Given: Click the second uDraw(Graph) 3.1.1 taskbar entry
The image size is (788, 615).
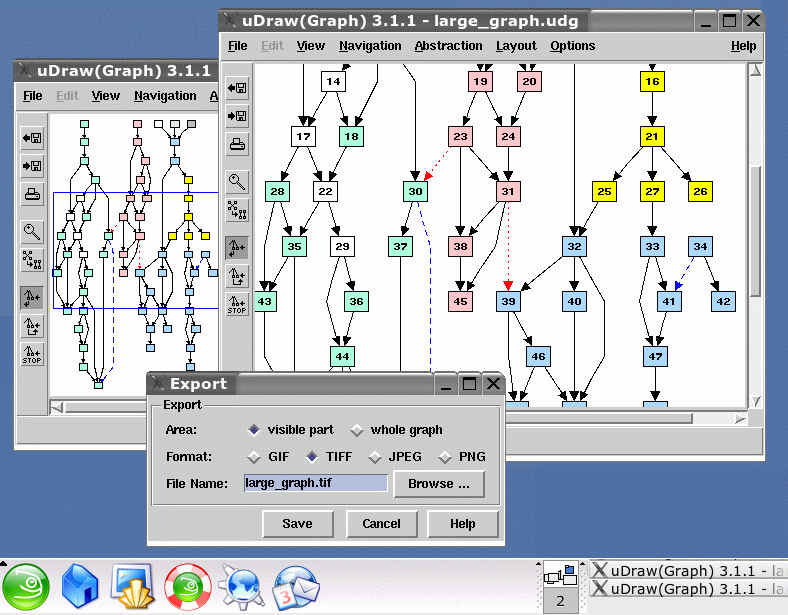Looking at the screenshot, I should (688, 588).
